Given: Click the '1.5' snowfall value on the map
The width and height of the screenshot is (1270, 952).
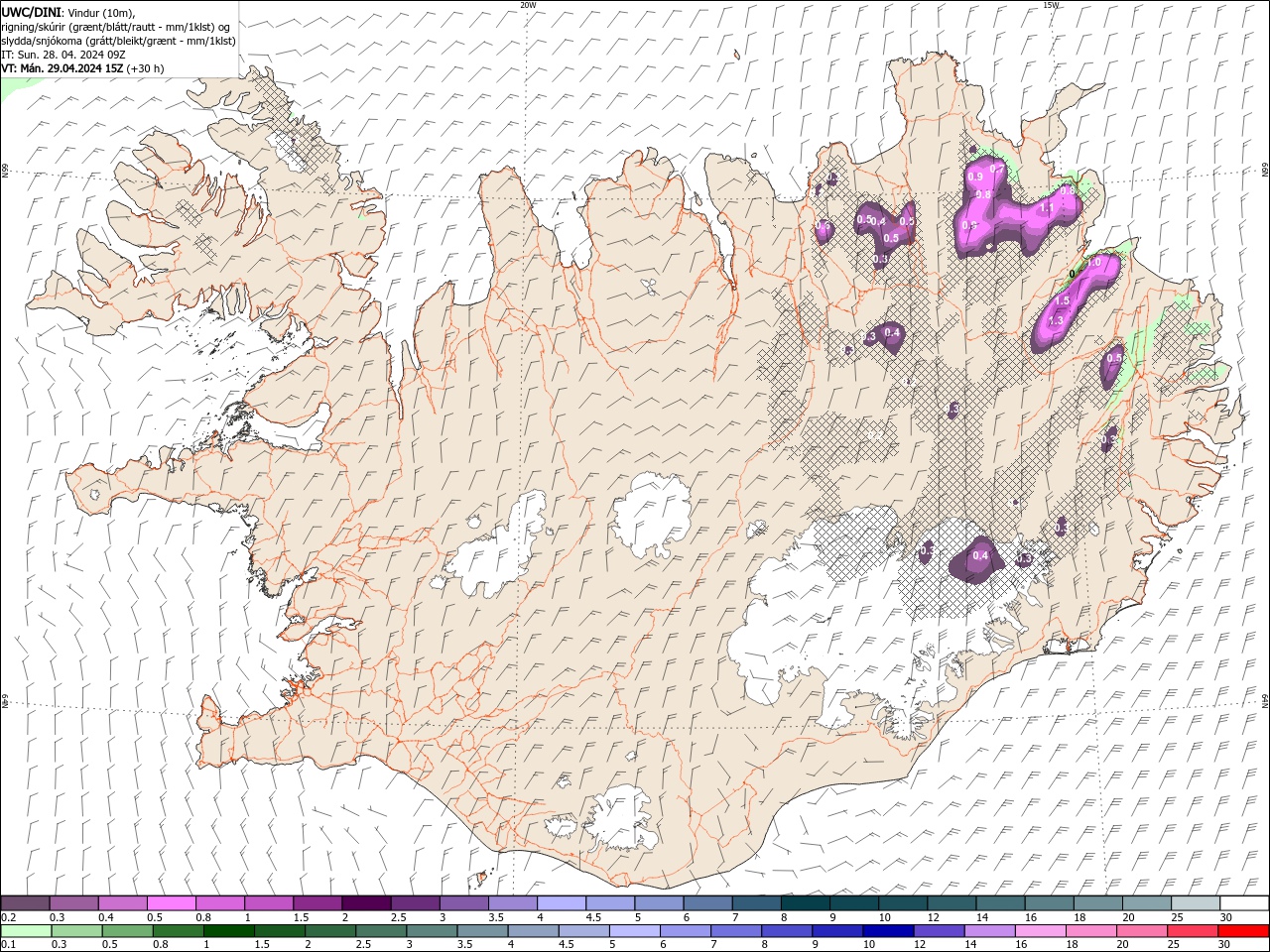Looking at the screenshot, I should pyautogui.click(x=1061, y=300).
